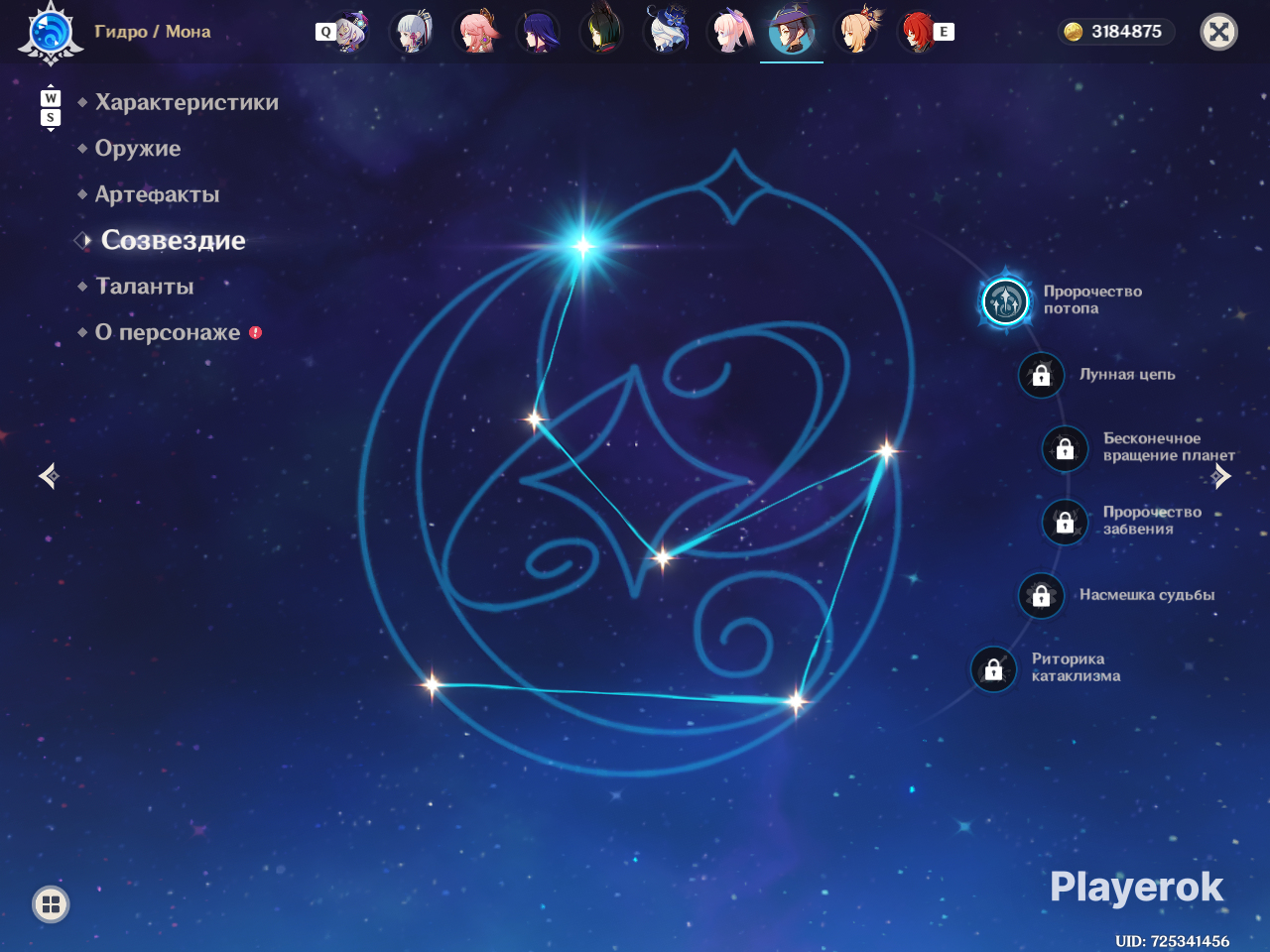Screen dimensions: 1270x952
Task: Choose the pink-haired fox-eared character avatar
Action: point(476,32)
